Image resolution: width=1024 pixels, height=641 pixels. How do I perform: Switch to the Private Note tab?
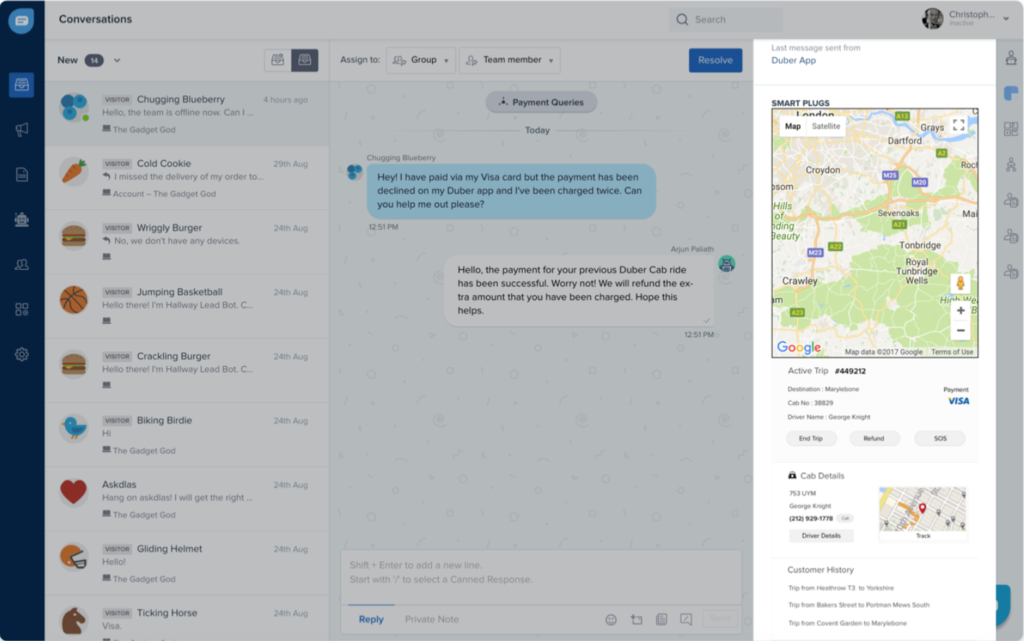432,619
